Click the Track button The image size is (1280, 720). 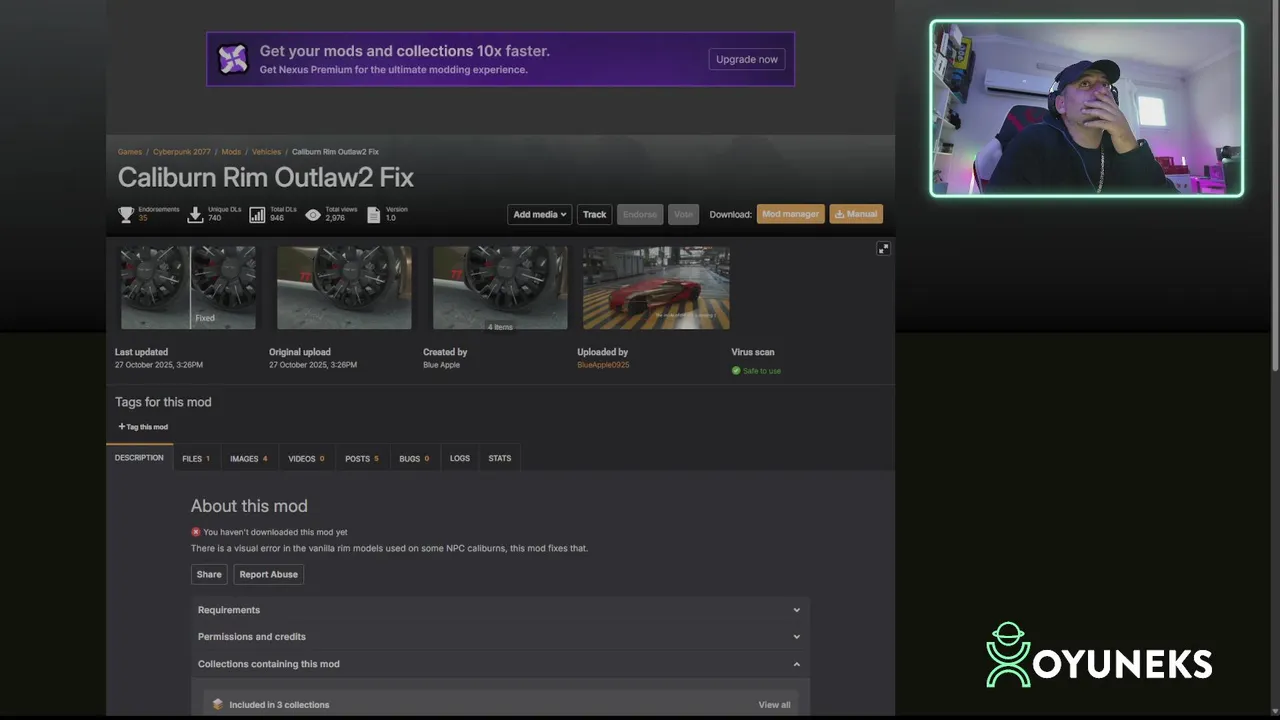coord(594,214)
